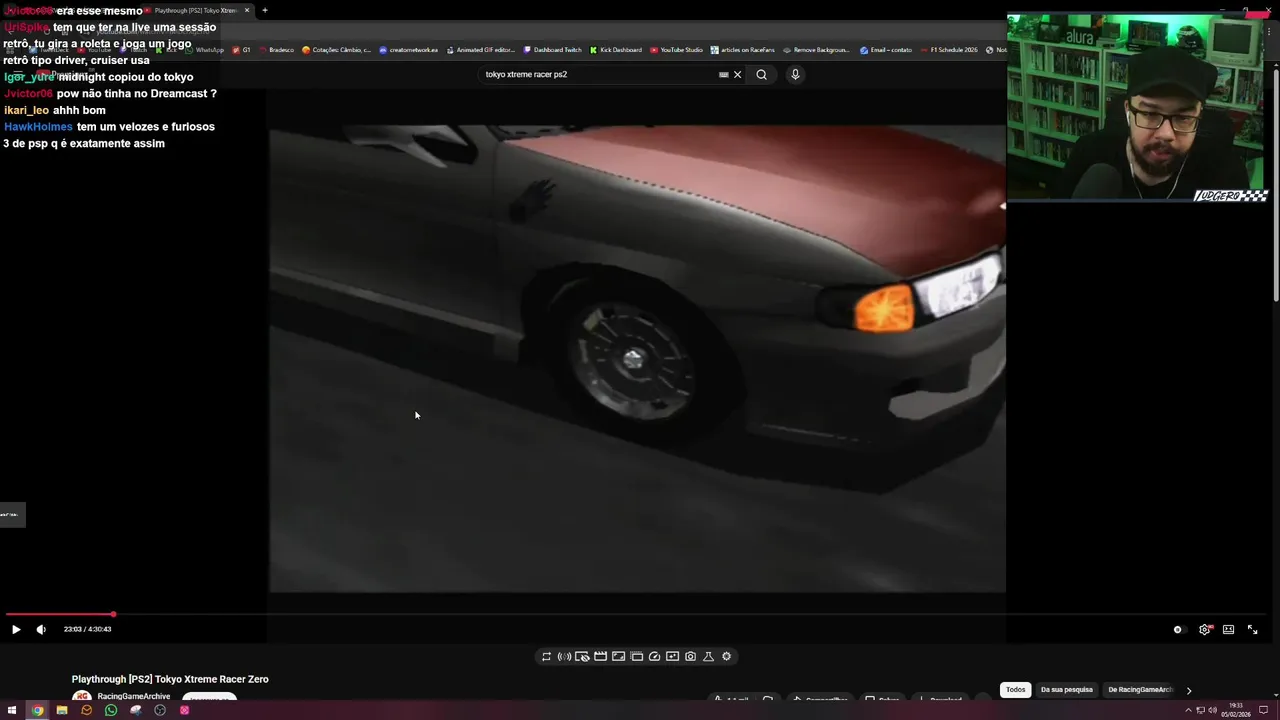Open the Bradesco bookmark
This screenshot has height=720, width=1280.
[276, 50]
